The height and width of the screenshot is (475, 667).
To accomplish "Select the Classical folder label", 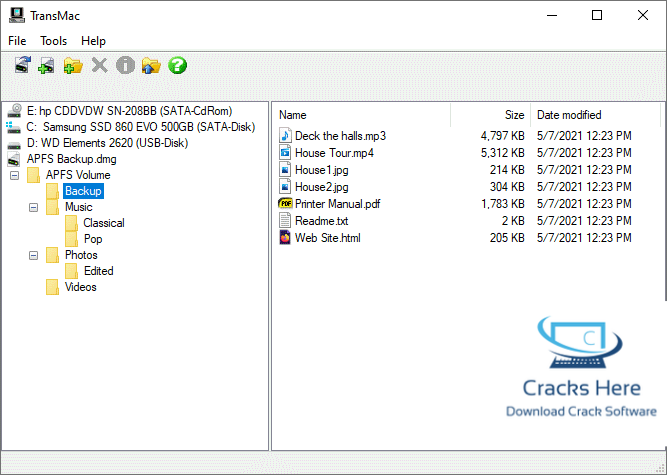I will coord(104,223).
